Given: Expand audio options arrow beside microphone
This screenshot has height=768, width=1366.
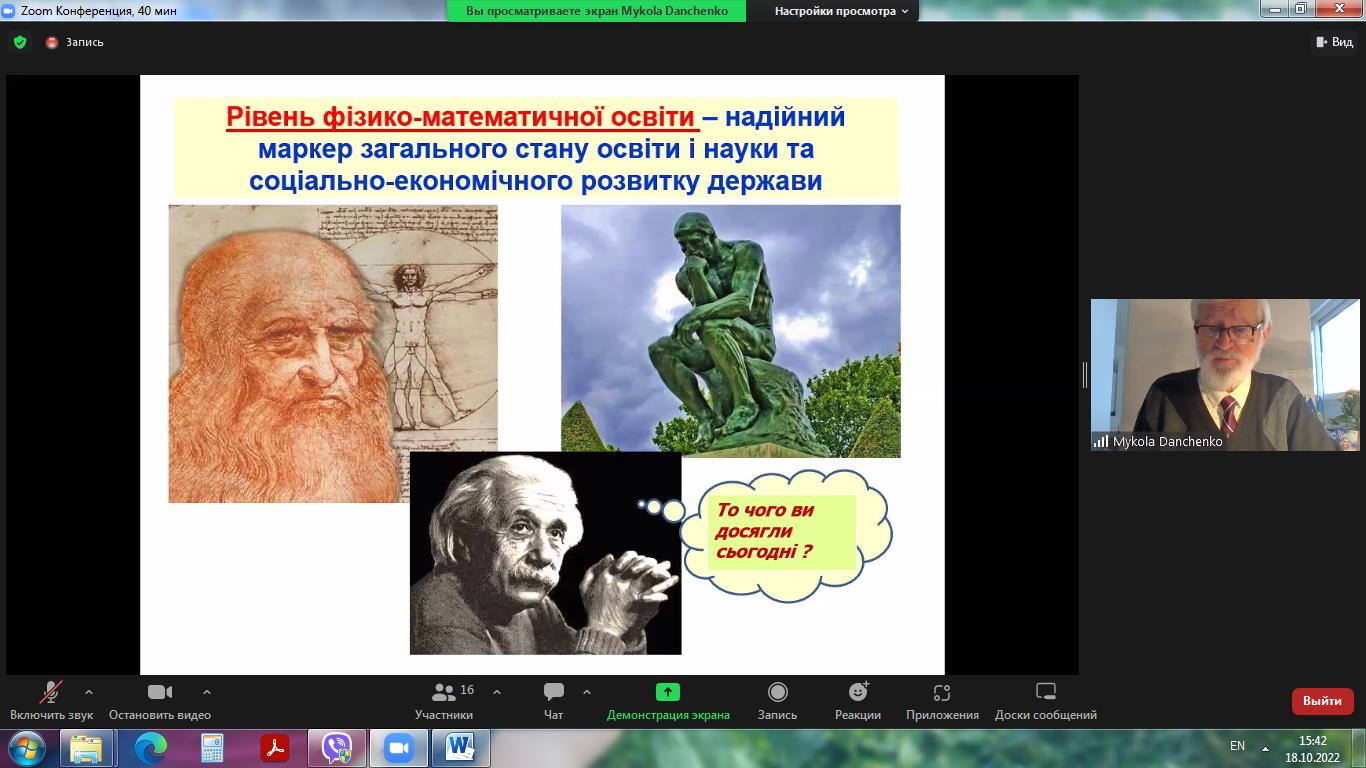Looking at the screenshot, I should click(89, 692).
